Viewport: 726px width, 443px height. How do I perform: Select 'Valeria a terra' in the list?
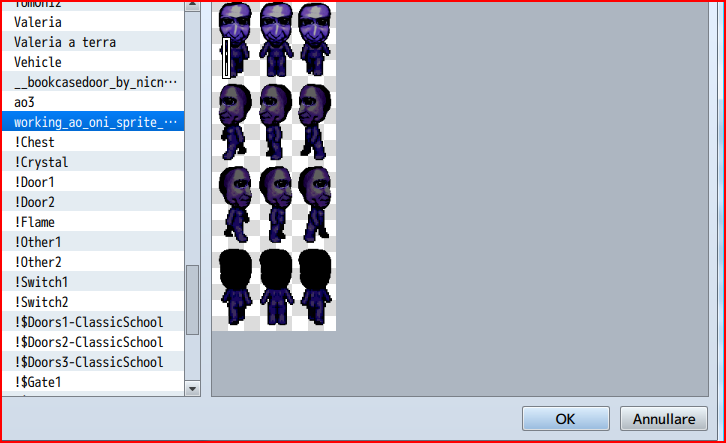pyautogui.click(x=93, y=42)
